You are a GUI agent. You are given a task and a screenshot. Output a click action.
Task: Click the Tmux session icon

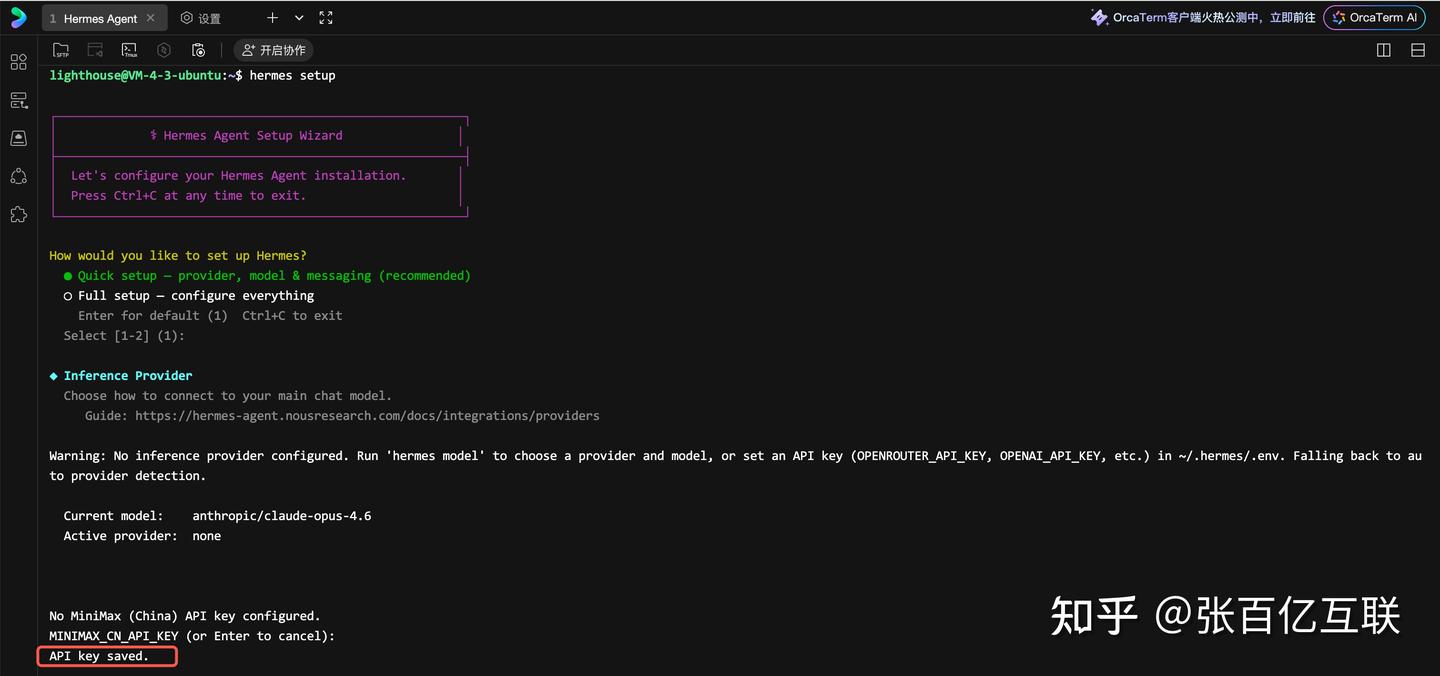(x=129, y=50)
